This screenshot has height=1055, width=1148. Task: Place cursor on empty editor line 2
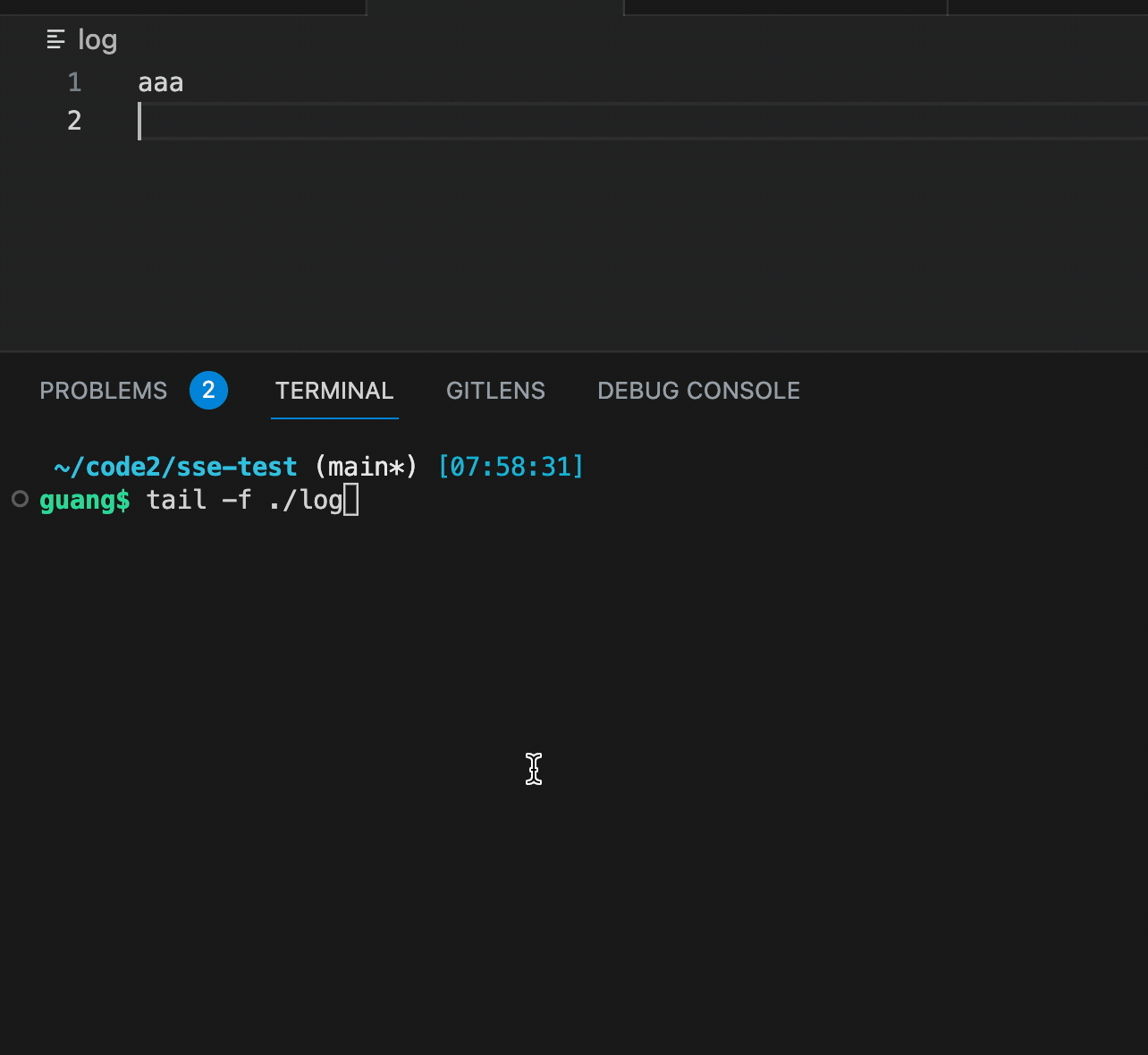tap(536, 121)
